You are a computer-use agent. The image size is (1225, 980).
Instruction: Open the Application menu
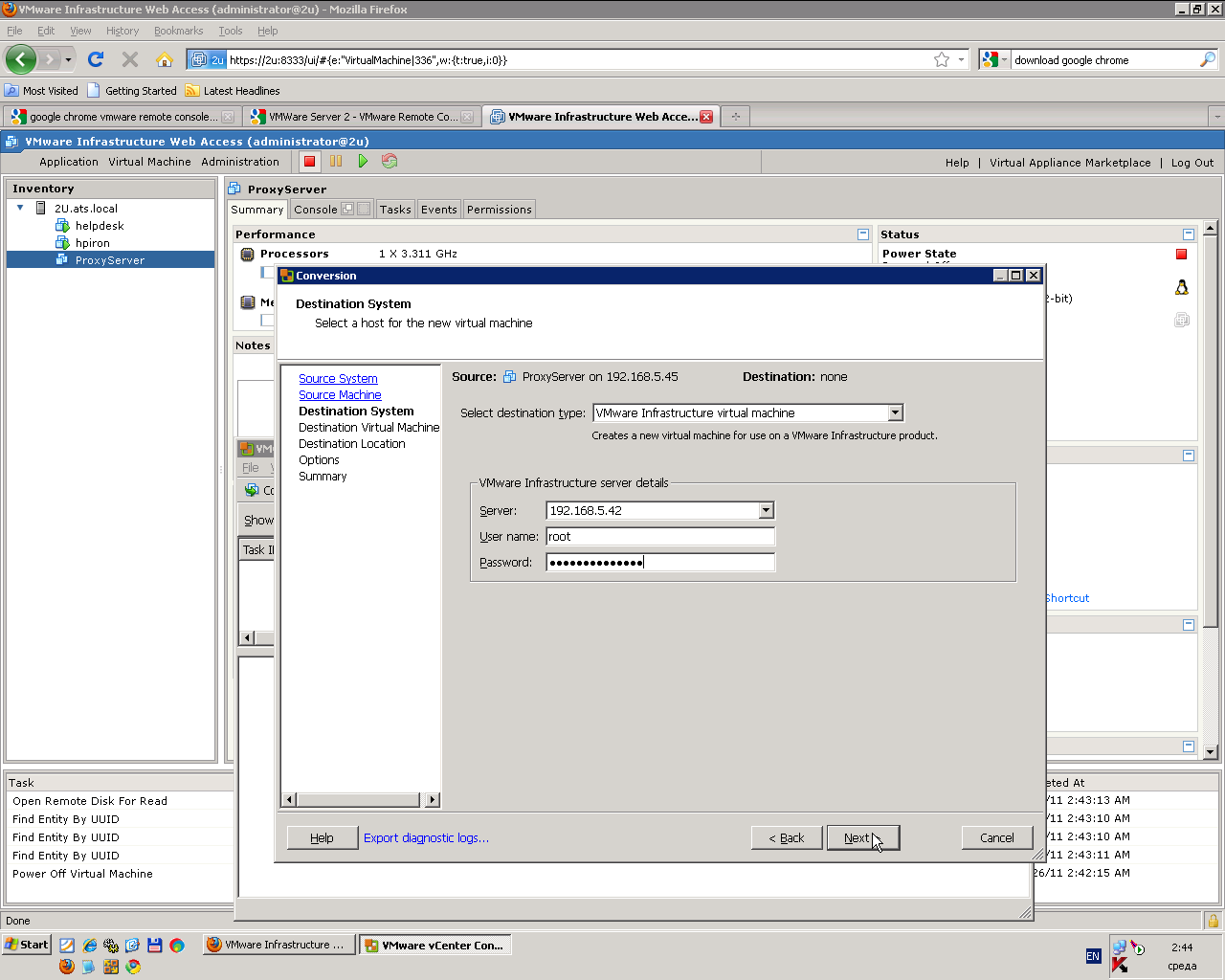coord(69,162)
